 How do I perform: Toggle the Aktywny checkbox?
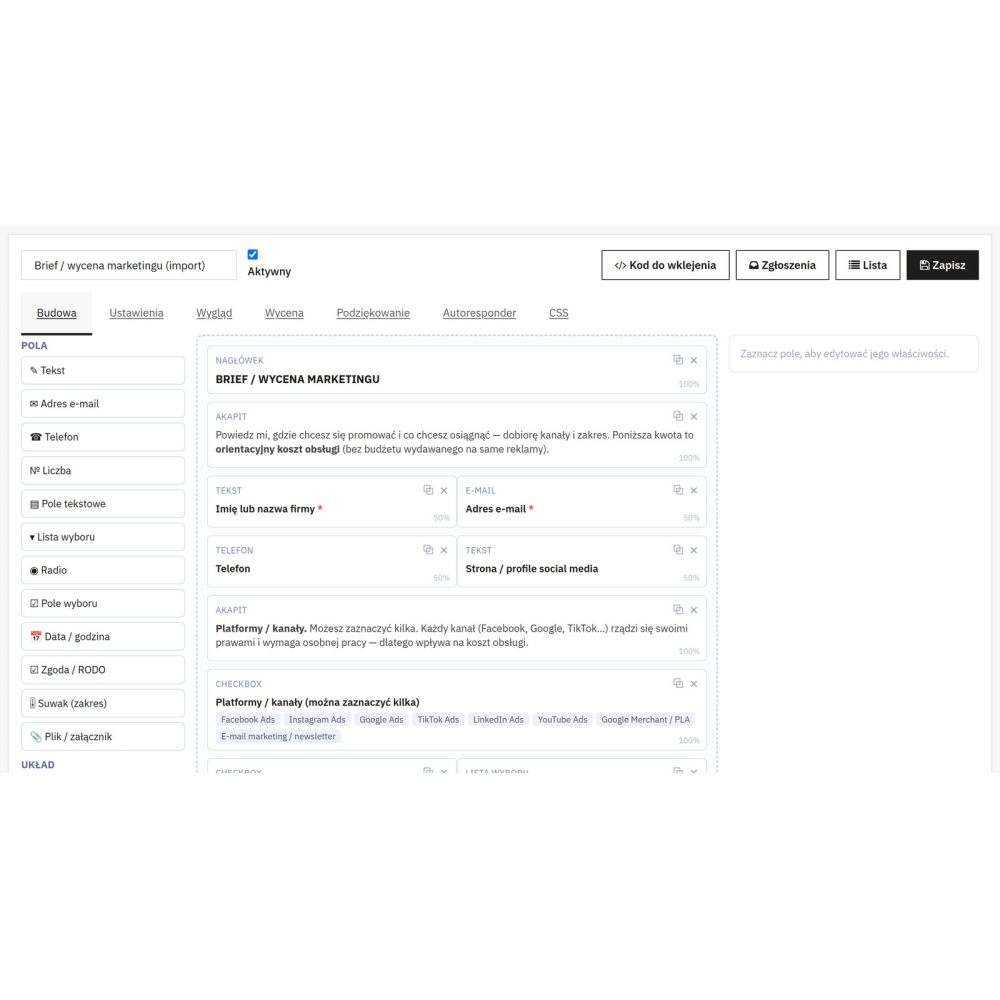253,254
